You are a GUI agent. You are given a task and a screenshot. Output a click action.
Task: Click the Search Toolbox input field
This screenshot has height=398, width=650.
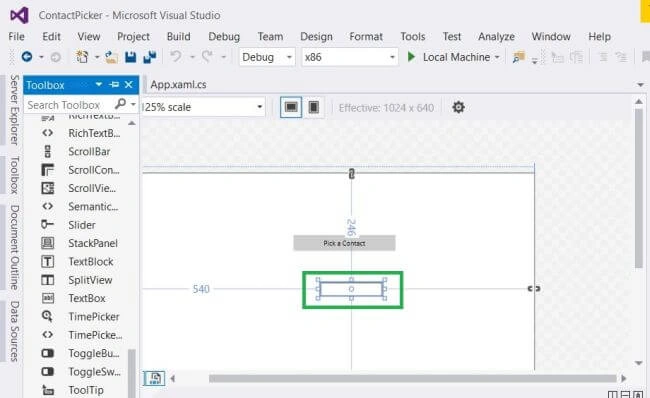(69, 105)
